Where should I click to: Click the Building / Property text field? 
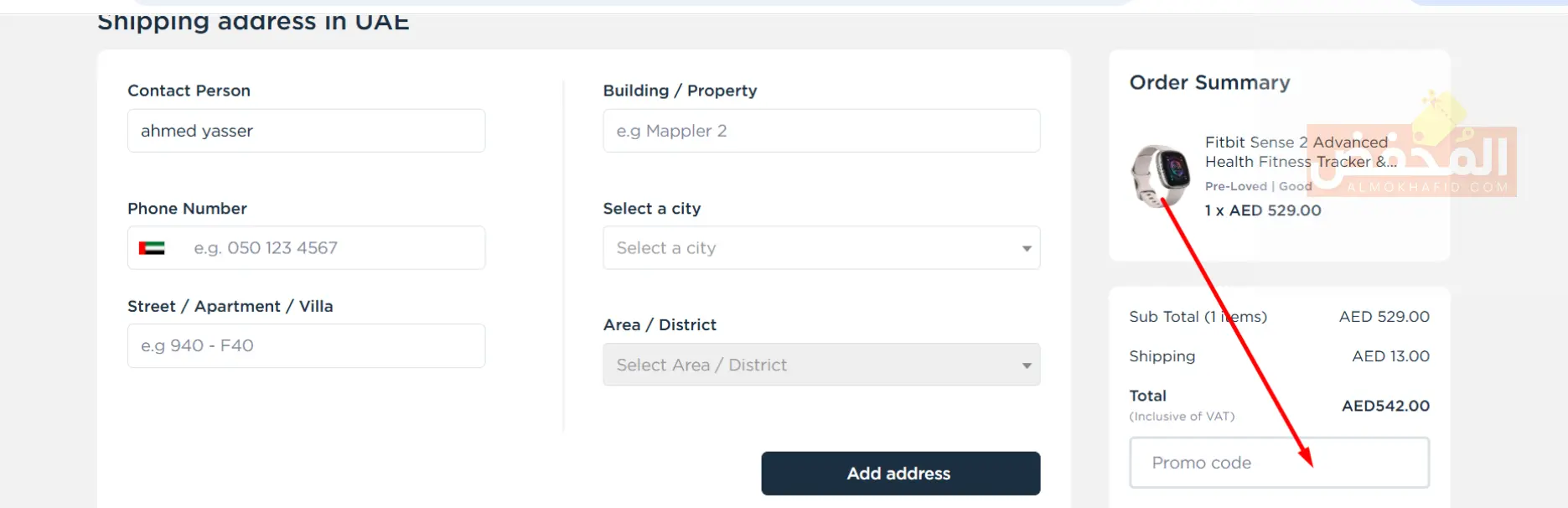820,131
